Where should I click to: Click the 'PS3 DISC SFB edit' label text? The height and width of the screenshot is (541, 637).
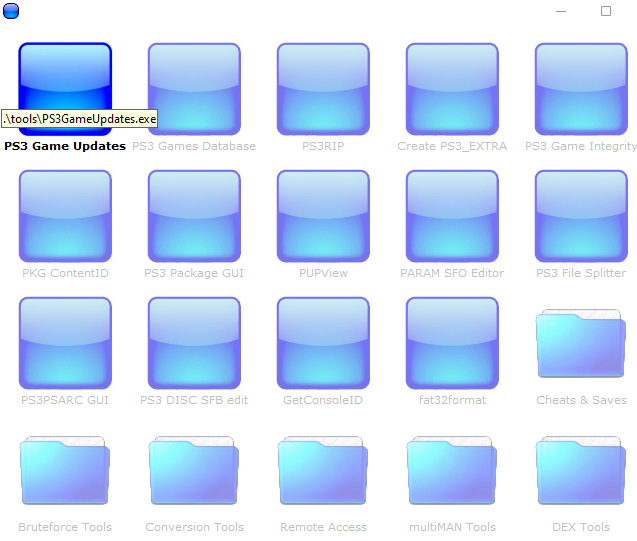click(x=194, y=400)
